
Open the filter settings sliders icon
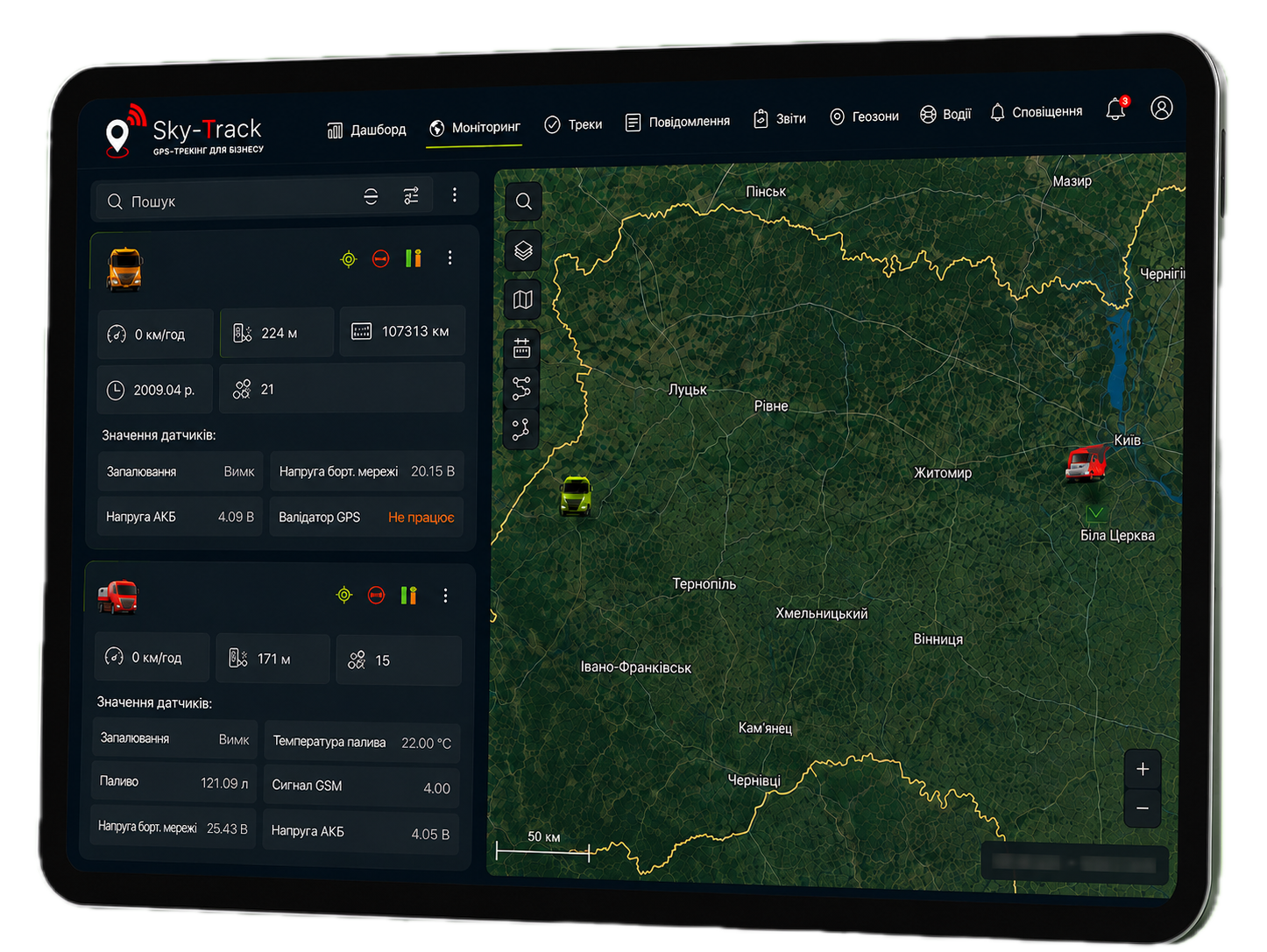point(411,195)
